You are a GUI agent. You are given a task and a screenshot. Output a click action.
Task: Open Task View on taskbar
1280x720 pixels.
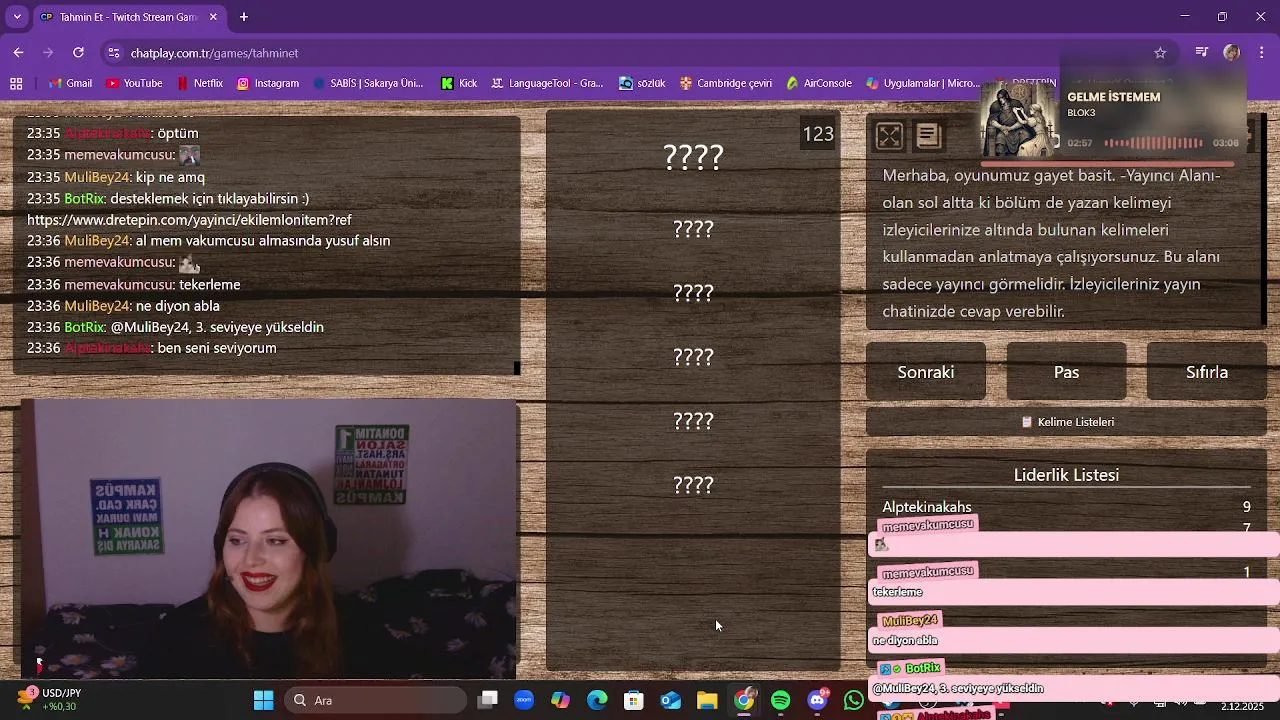point(488,700)
